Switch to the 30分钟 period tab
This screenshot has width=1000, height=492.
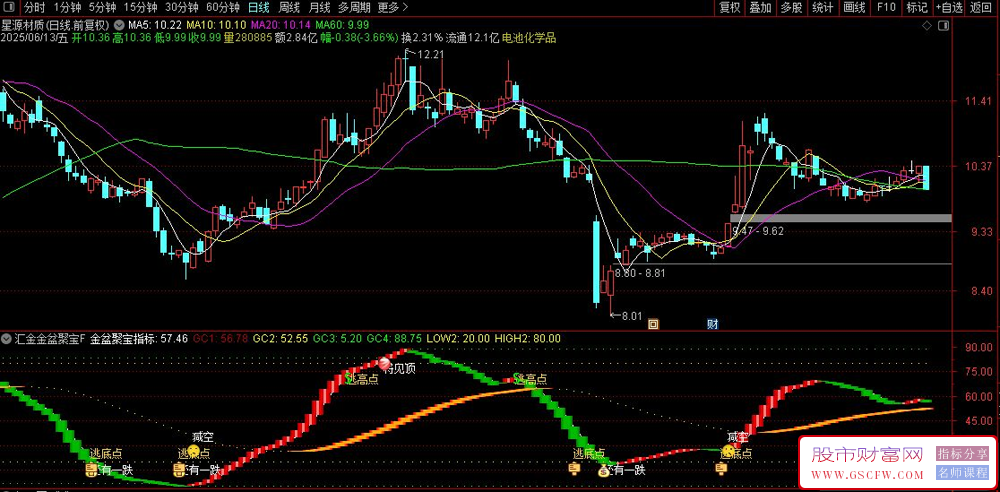[182, 8]
